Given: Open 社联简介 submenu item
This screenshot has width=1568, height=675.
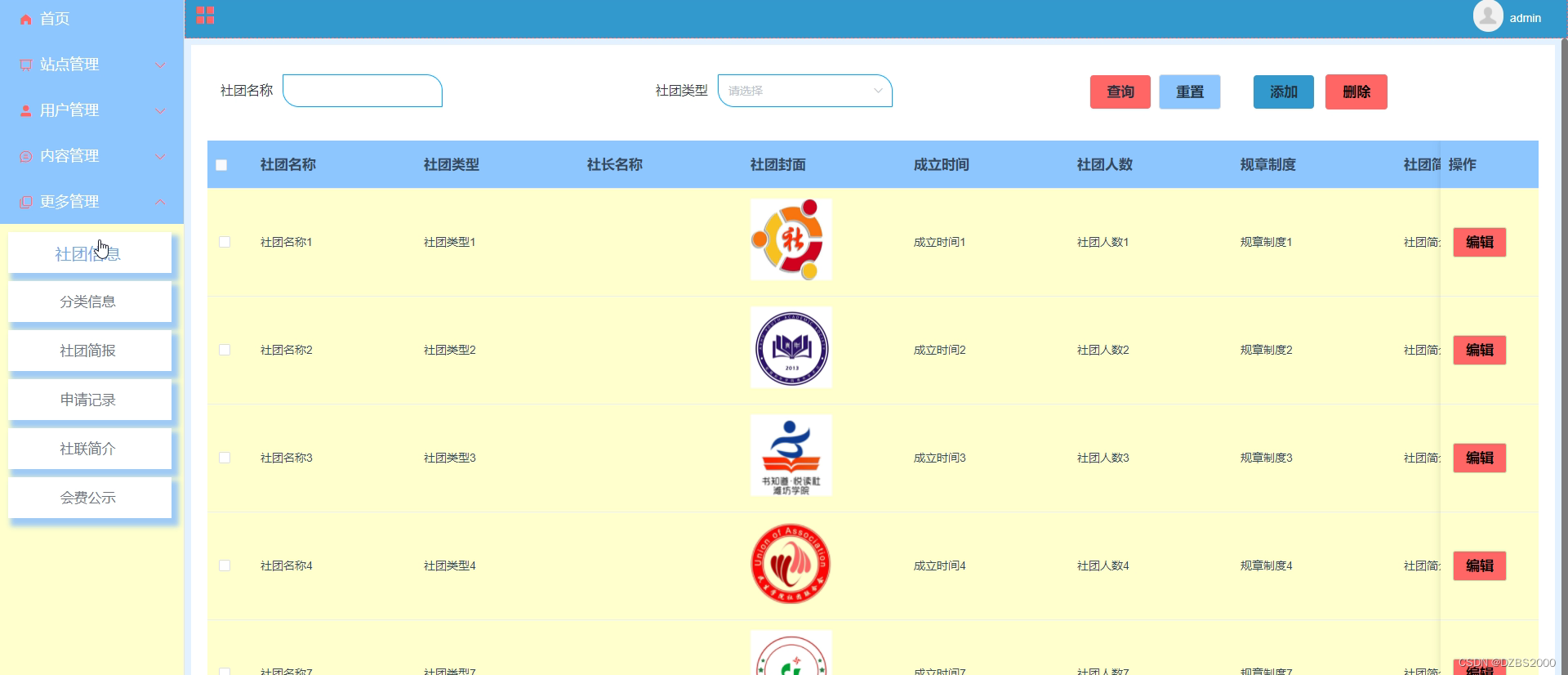Looking at the screenshot, I should point(90,449).
